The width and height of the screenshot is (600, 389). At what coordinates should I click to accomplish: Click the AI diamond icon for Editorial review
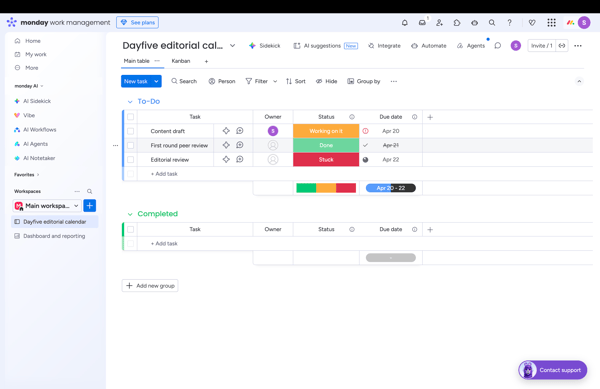pyautogui.click(x=226, y=159)
